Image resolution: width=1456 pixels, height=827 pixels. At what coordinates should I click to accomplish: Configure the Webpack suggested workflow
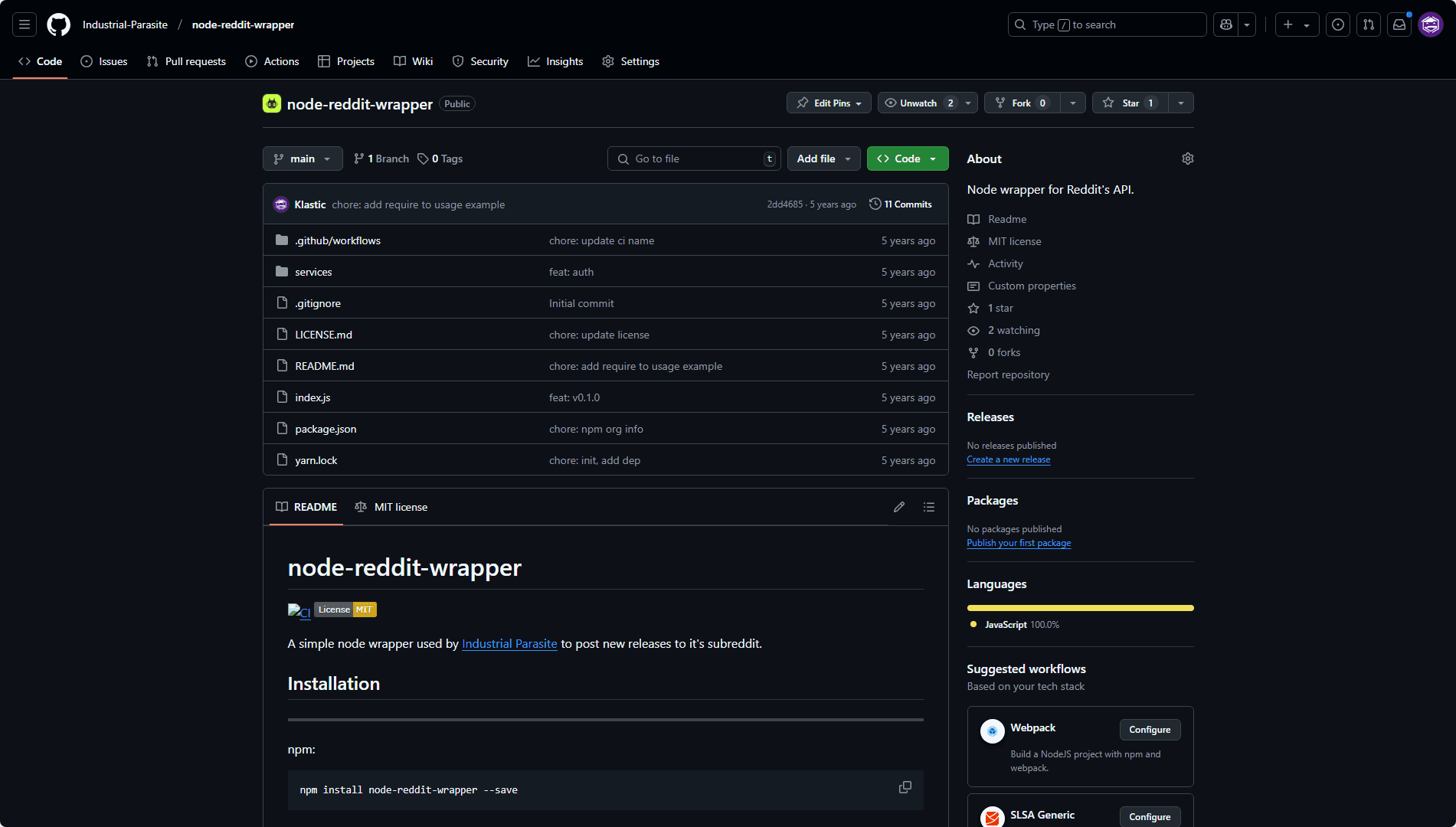[x=1150, y=730]
